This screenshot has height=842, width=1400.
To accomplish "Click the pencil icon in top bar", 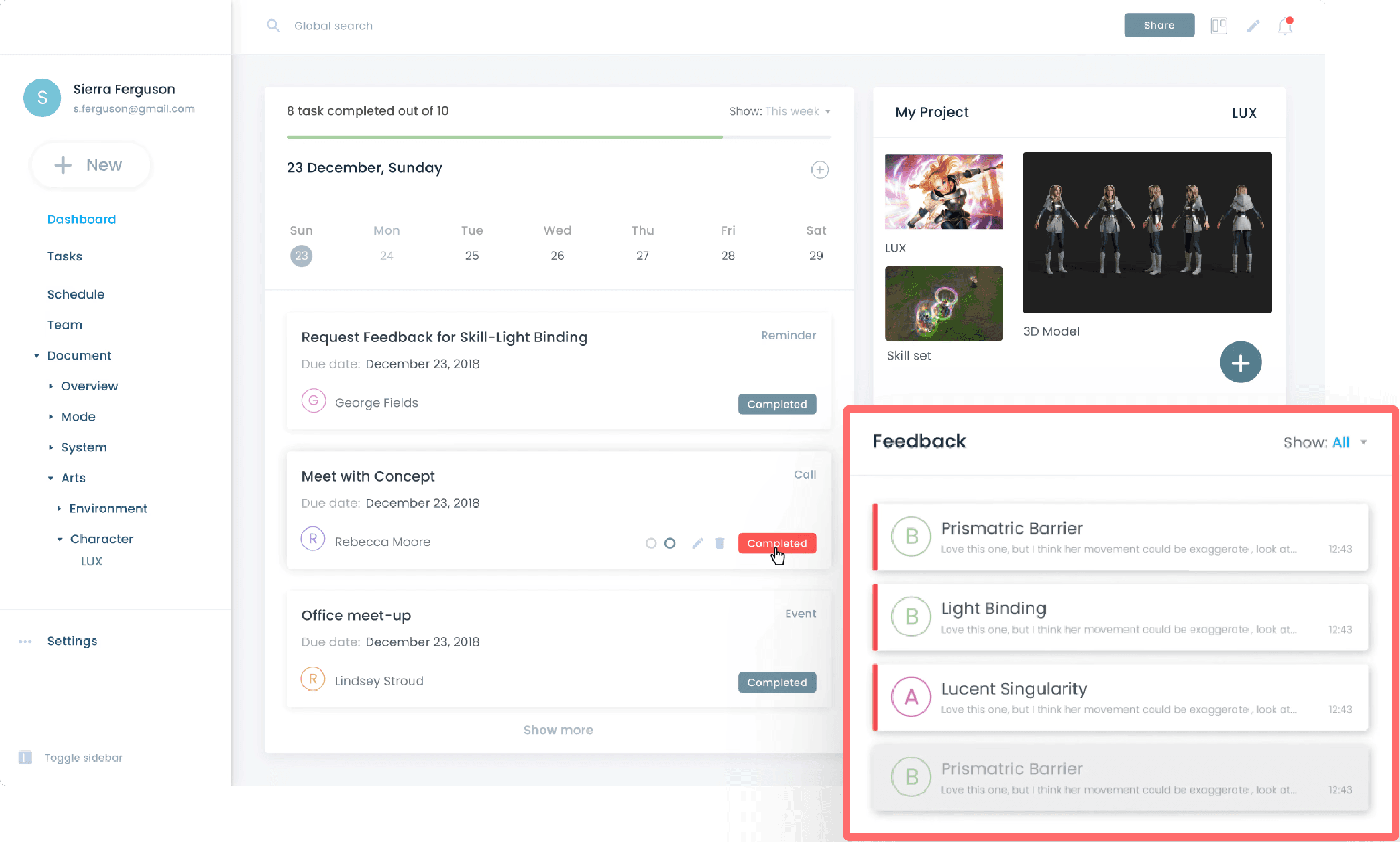I will [x=1253, y=26].
